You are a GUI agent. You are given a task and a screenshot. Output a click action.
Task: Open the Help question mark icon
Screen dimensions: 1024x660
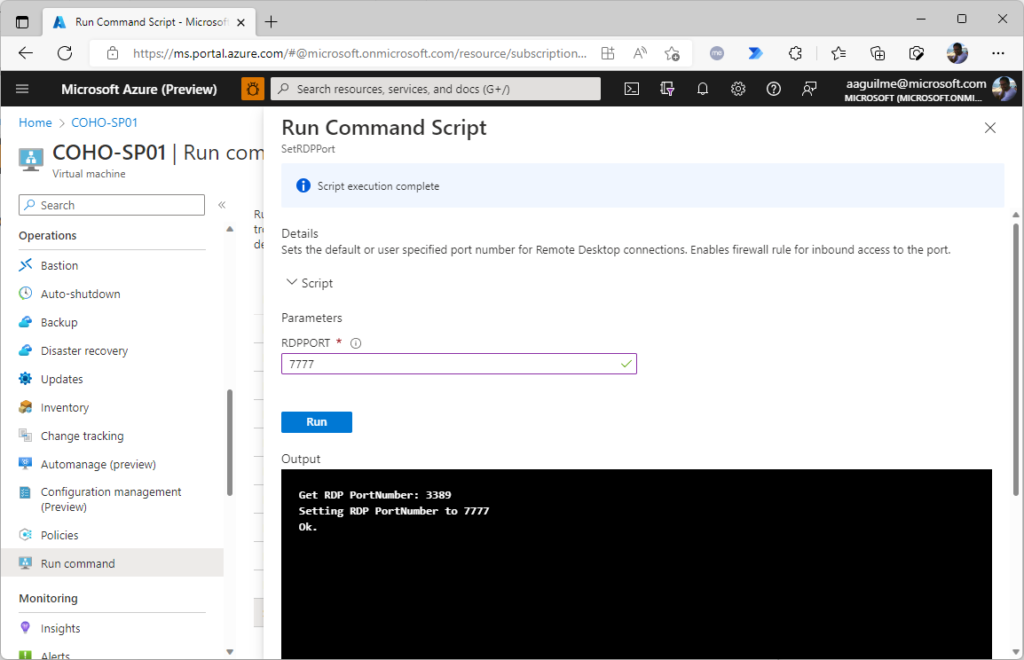point(772,88)
